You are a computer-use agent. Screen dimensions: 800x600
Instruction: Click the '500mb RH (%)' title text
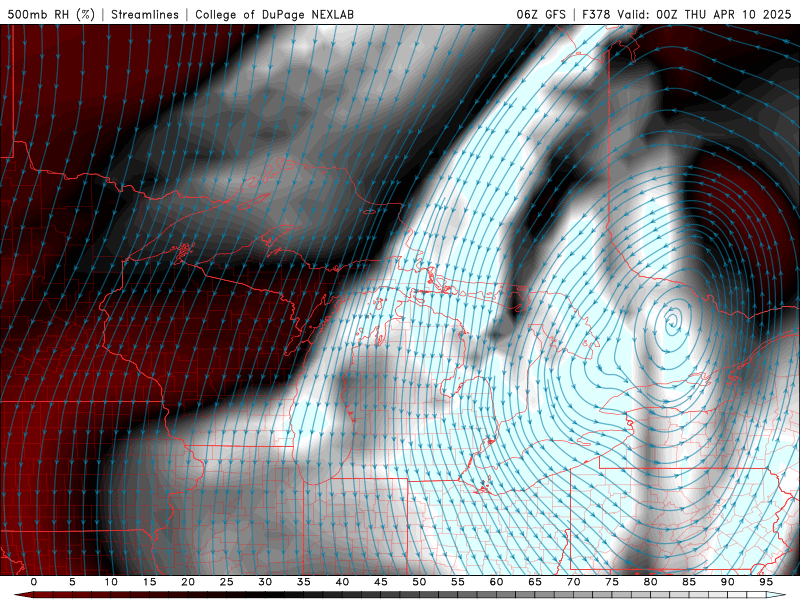point(51,14)
